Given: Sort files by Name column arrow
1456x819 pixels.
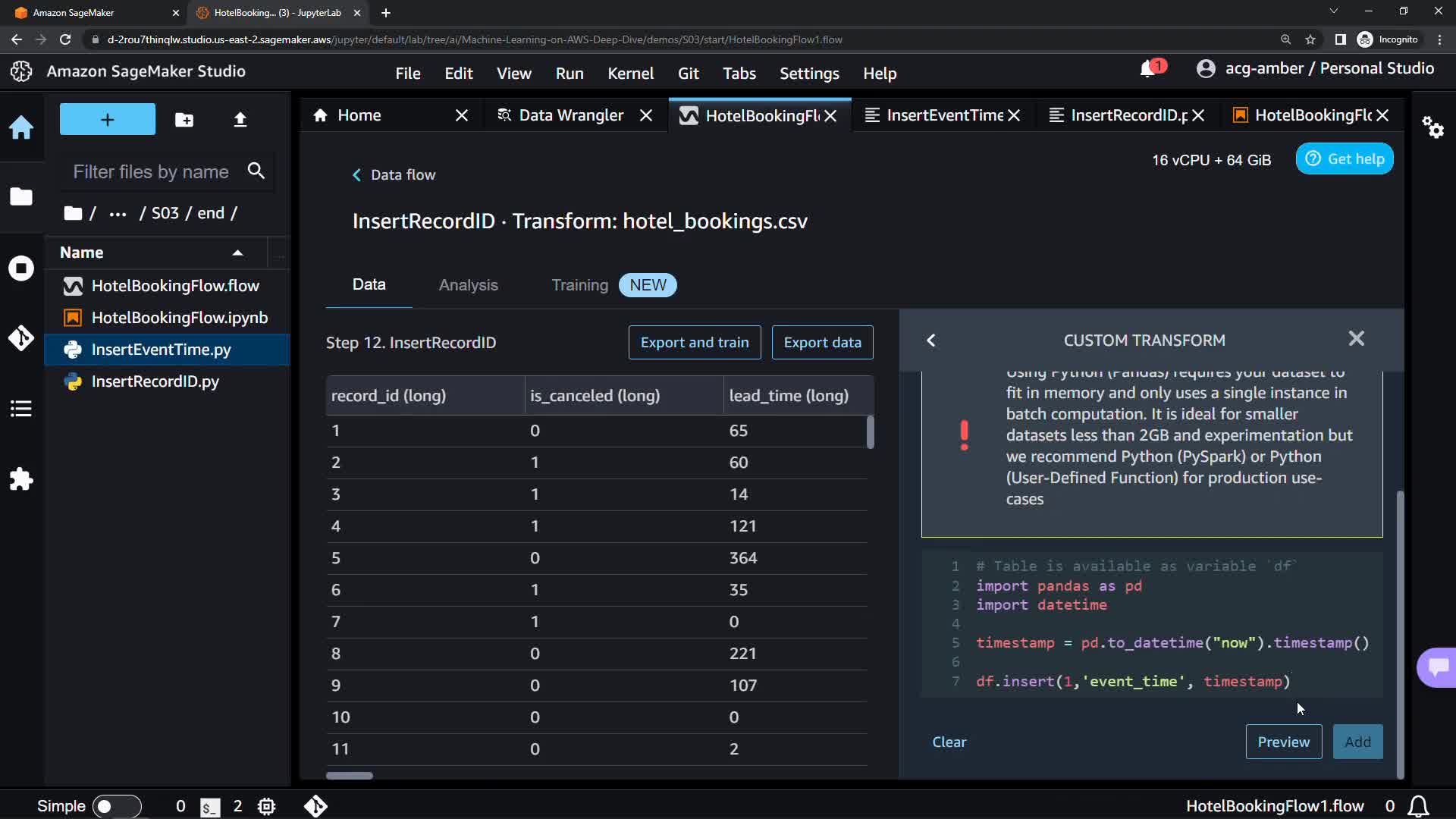Looking at the screenshot, I should pyautogui.click(x=237, y=253).
